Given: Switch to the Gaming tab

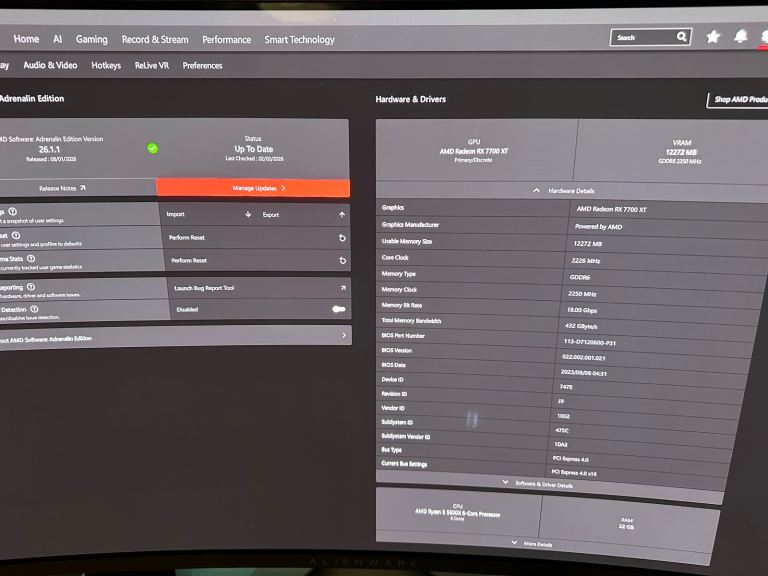Looking at the screenshot, I should click(x=91, y=39).
